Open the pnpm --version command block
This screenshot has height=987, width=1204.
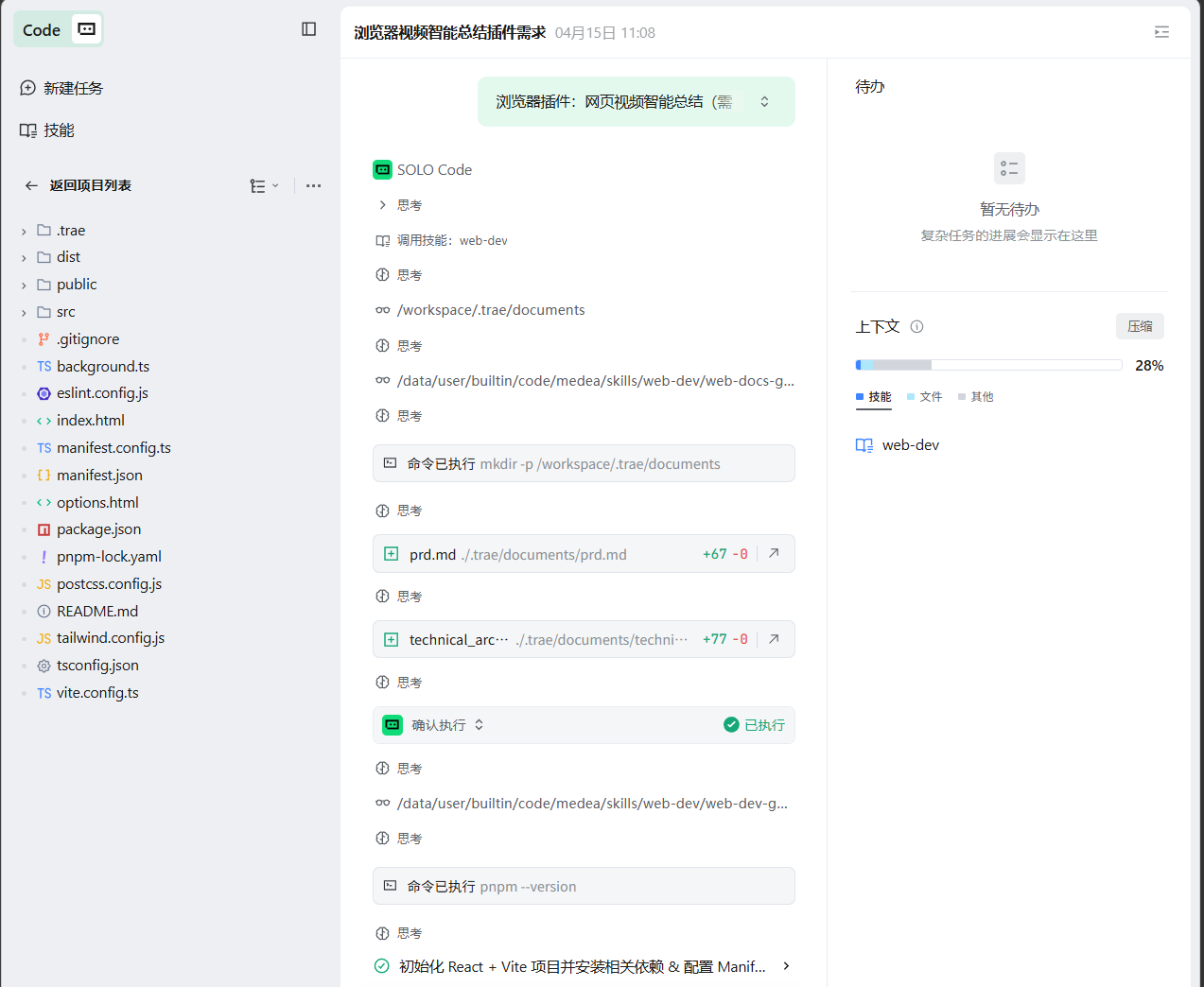coord(584,886)
